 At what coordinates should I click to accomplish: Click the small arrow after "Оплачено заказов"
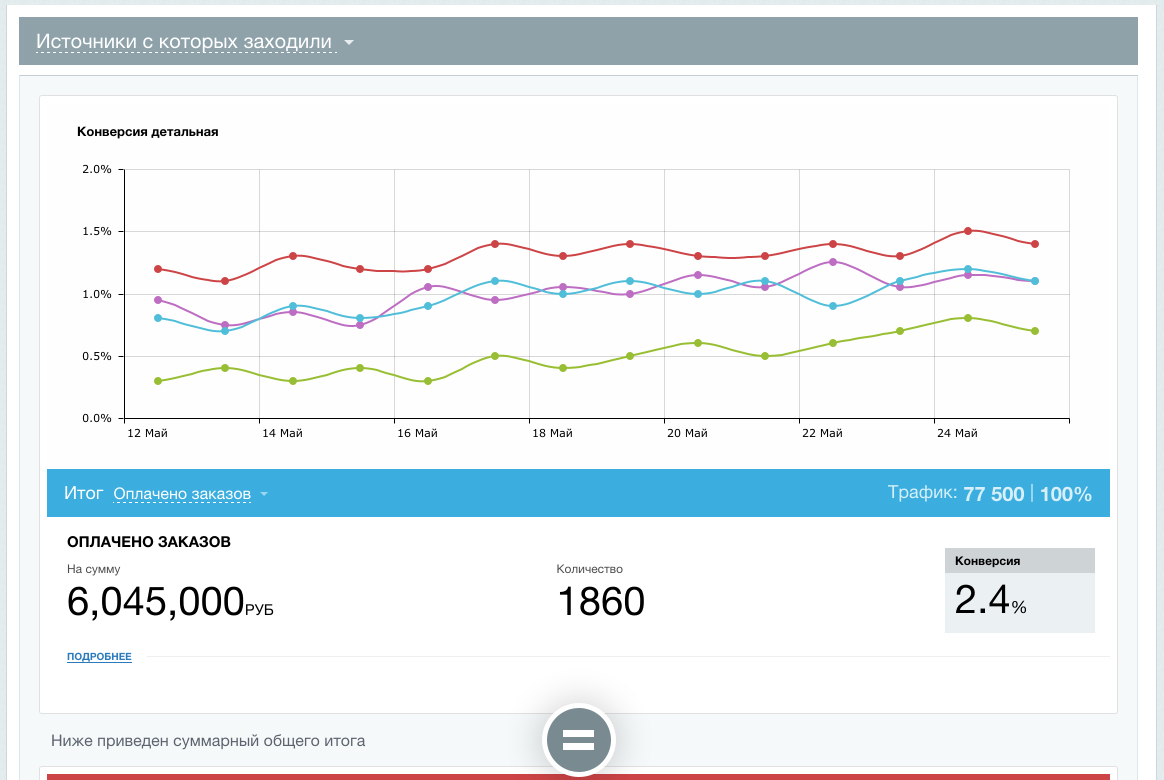(264, 495)
